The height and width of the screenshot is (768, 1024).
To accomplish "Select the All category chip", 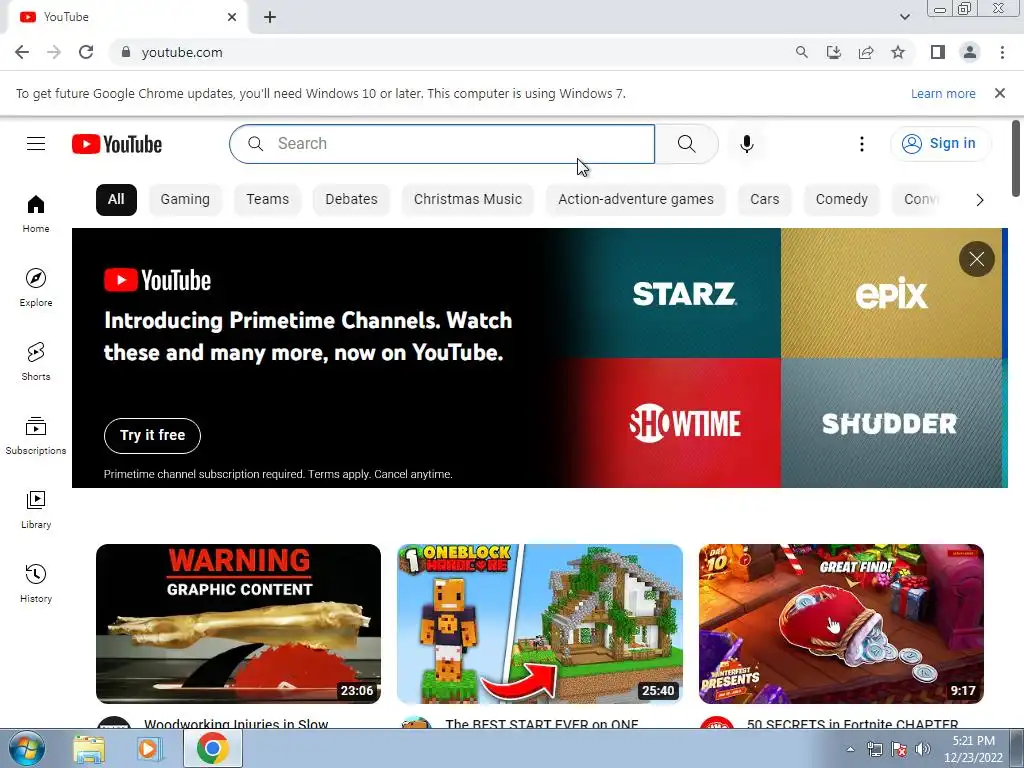I will click(x=116, y=199).
